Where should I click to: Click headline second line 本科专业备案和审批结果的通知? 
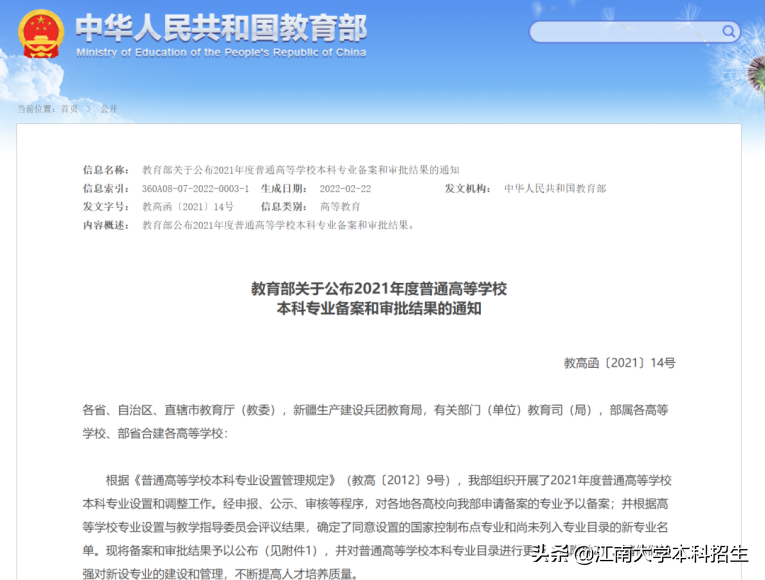pos(379,309)
